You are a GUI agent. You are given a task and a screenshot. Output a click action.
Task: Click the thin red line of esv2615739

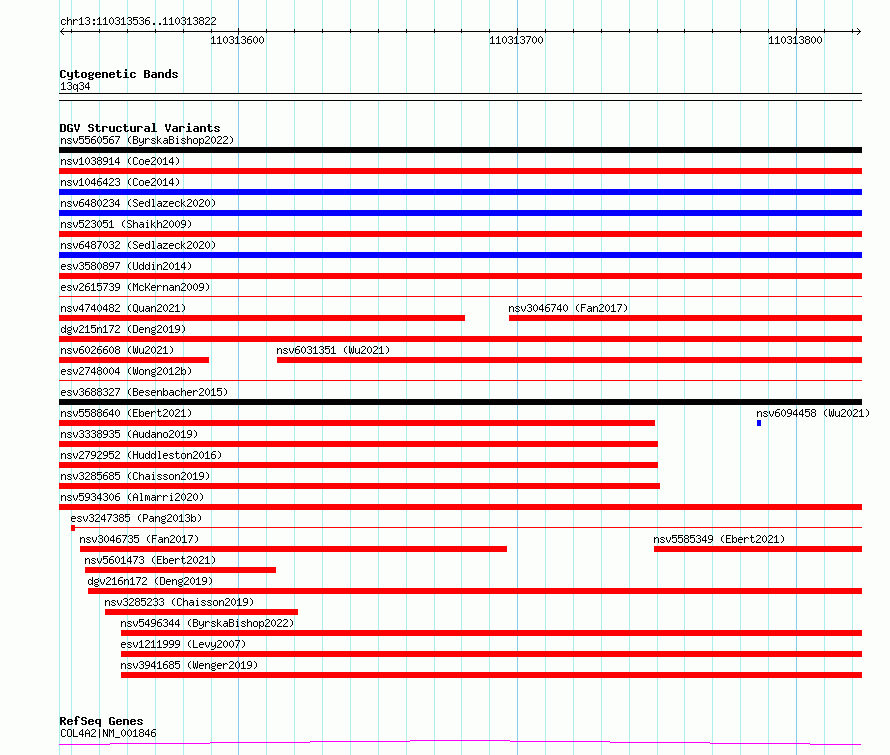[460, 296]
